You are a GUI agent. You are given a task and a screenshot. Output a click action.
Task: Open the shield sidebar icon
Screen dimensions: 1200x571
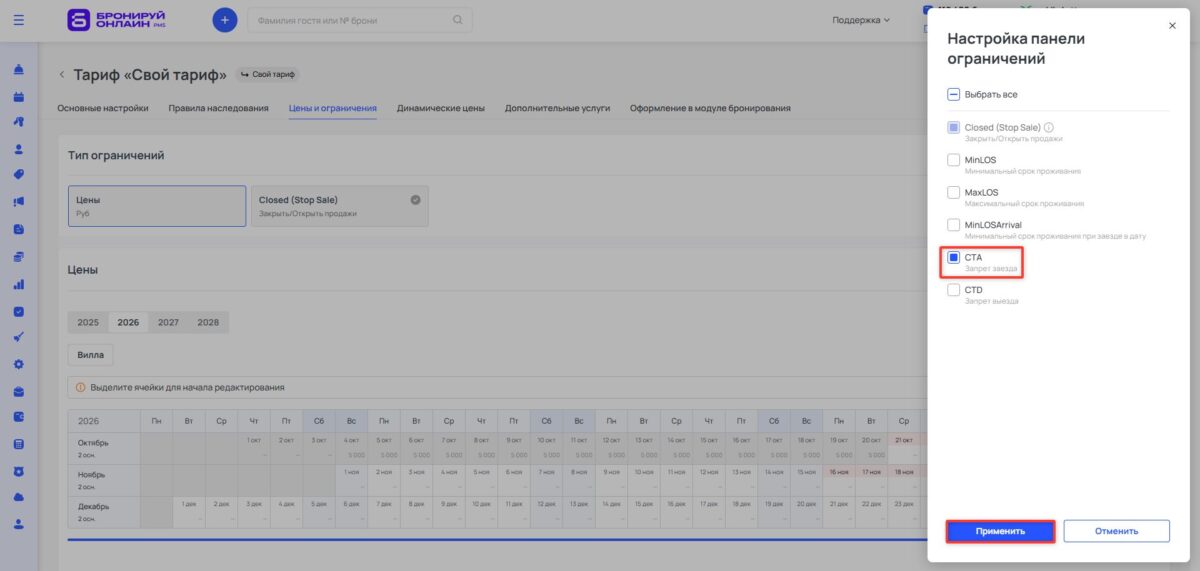19,470
